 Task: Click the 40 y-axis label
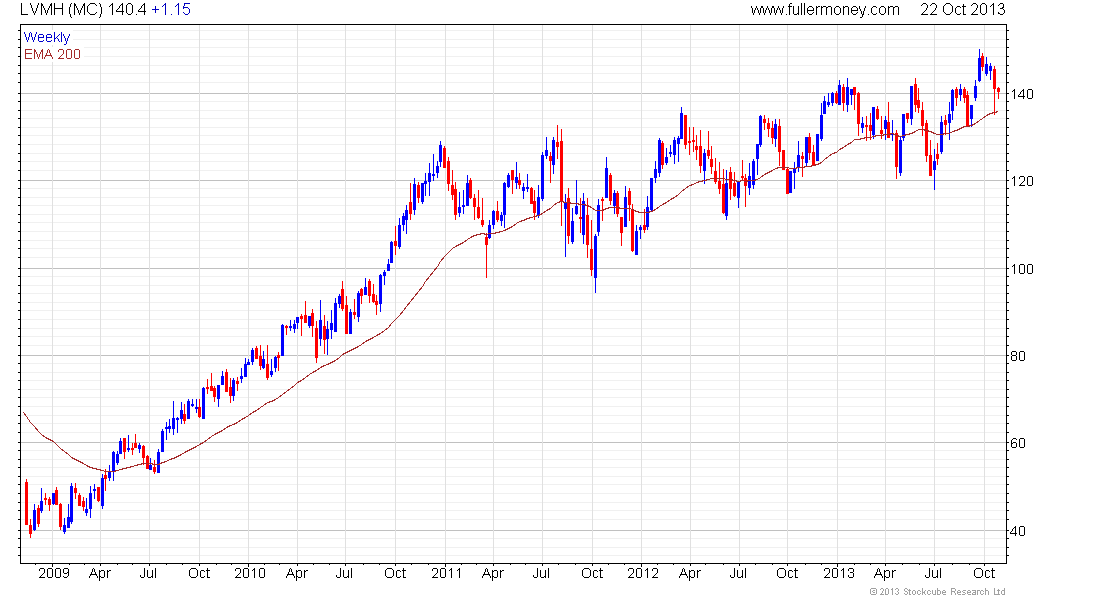point(1017,531)
